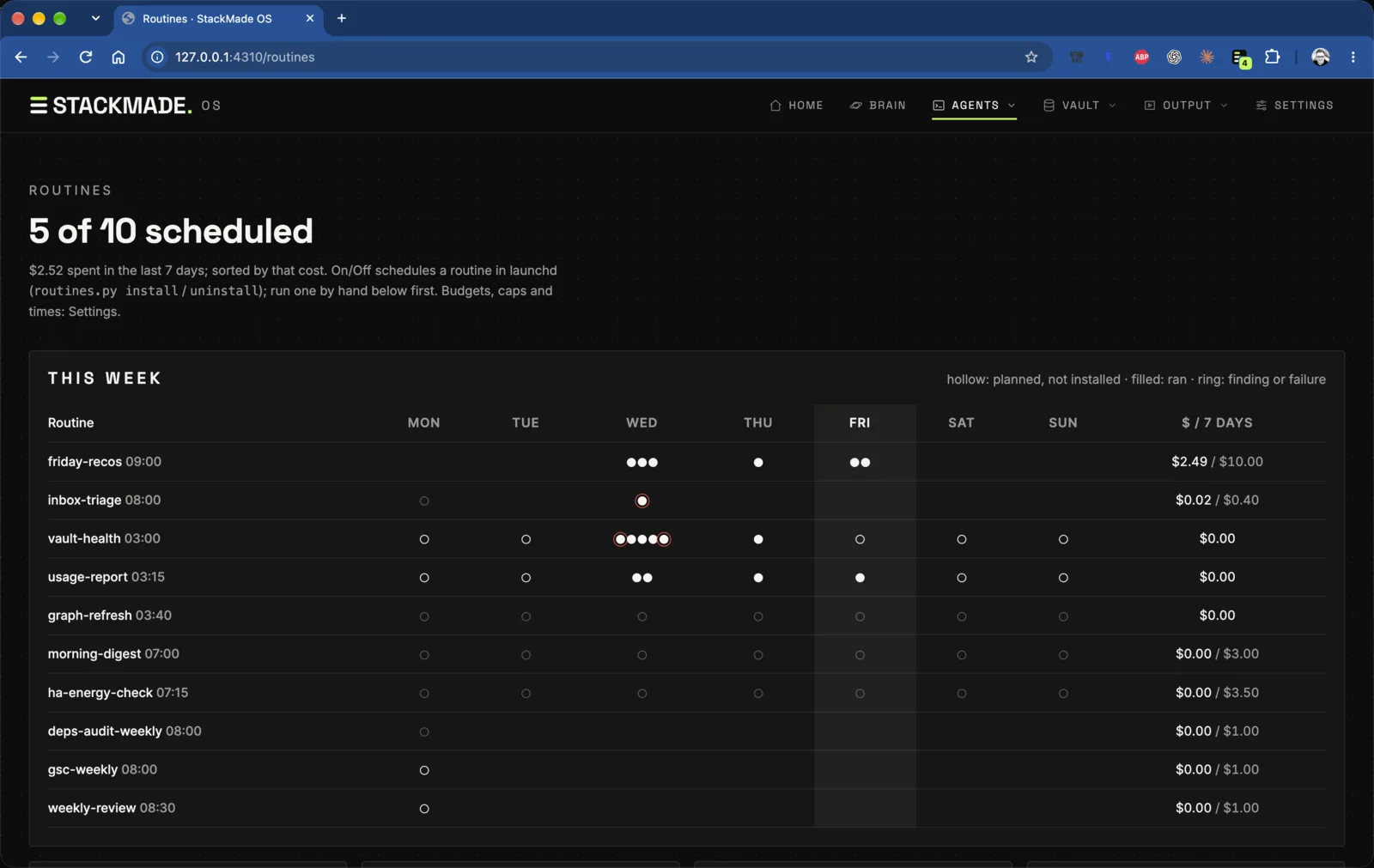1374x868 pixels.
Task: Click the Friday filled dot for usage-report
Action: 860,578
